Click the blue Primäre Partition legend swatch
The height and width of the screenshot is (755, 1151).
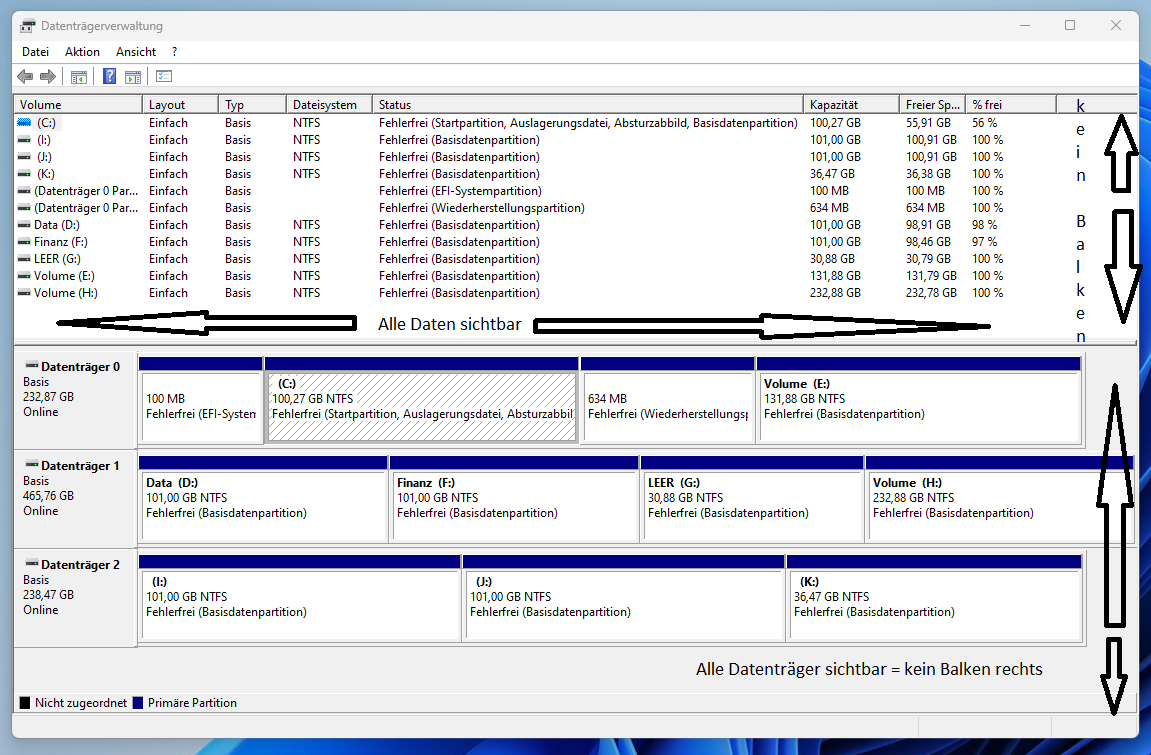coord(138,703)
